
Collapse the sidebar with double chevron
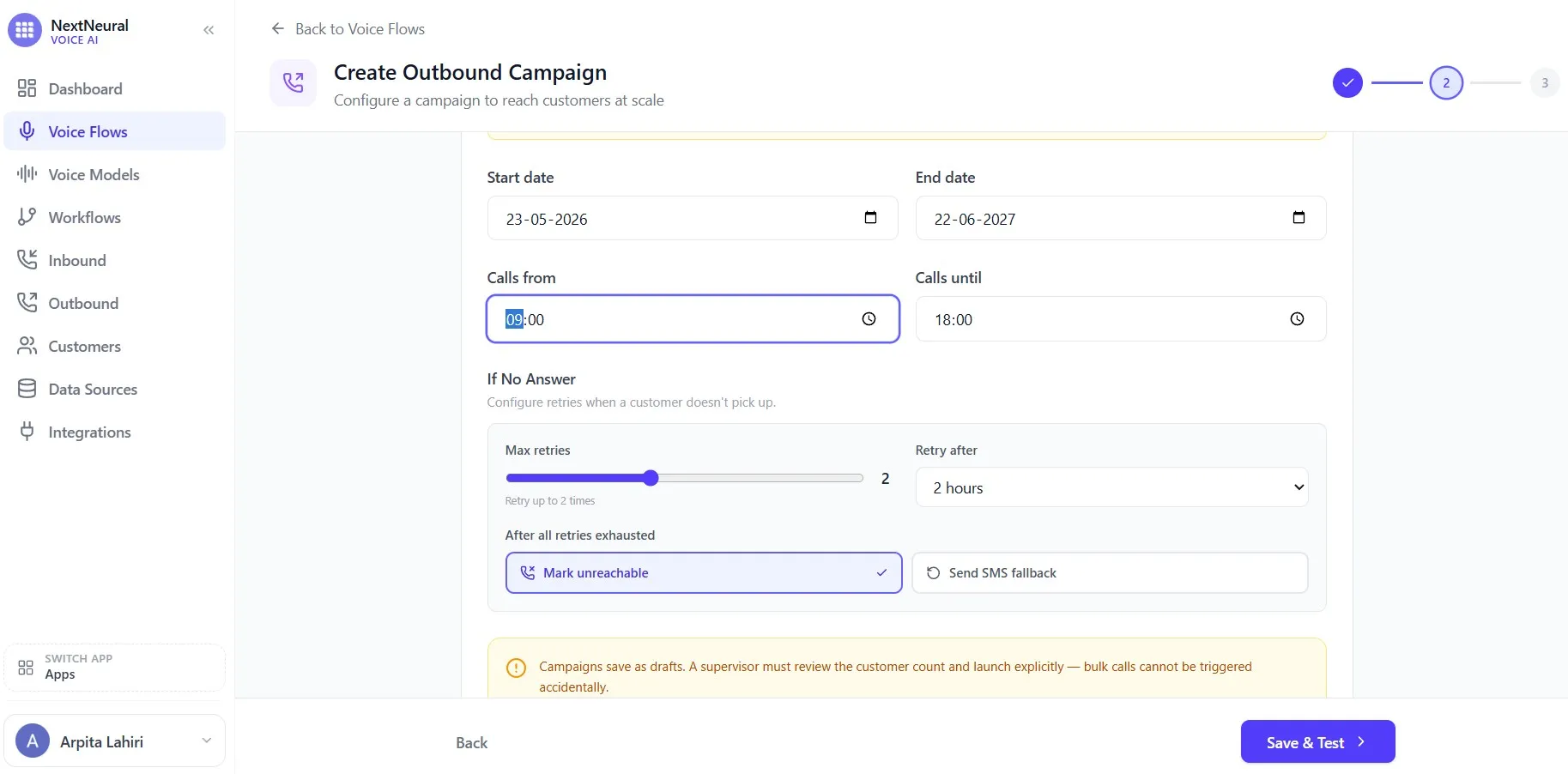[209, 30]
